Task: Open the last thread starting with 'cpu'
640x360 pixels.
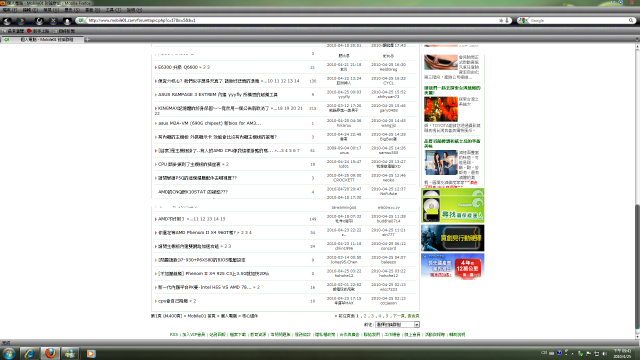Action: click(x=174, y=301)
